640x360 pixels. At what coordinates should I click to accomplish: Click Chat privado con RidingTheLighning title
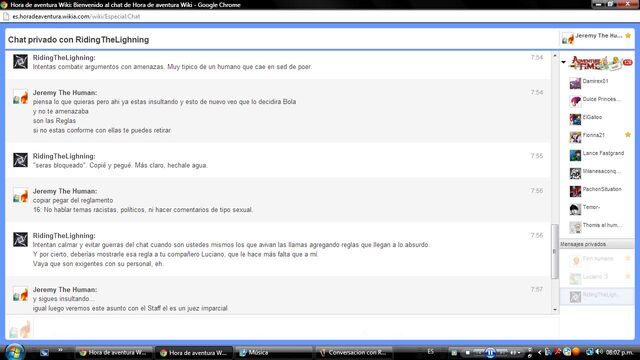click(x=78, y=40)
